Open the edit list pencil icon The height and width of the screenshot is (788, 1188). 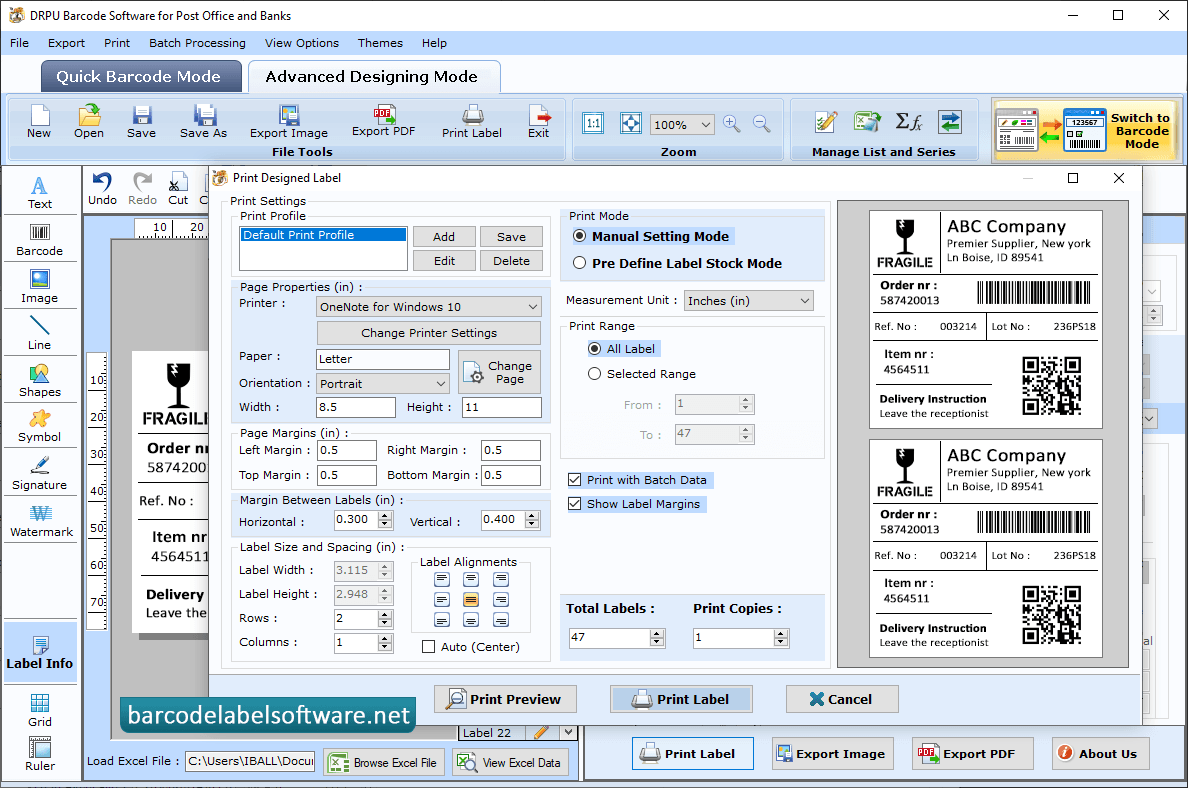[x=826, y=121]
